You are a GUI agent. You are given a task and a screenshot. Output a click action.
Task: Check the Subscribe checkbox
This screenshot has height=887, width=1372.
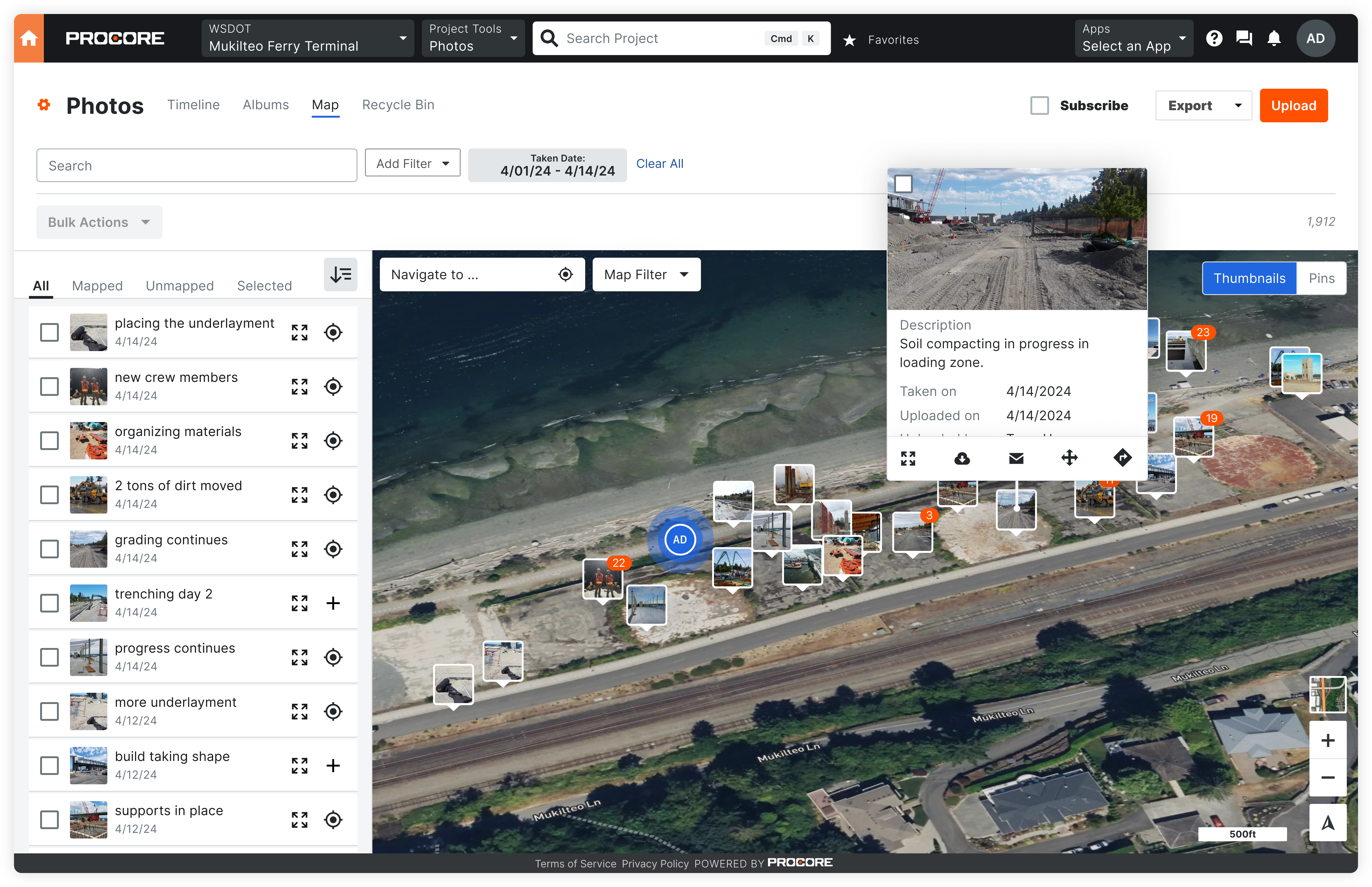click(1039, 106)
